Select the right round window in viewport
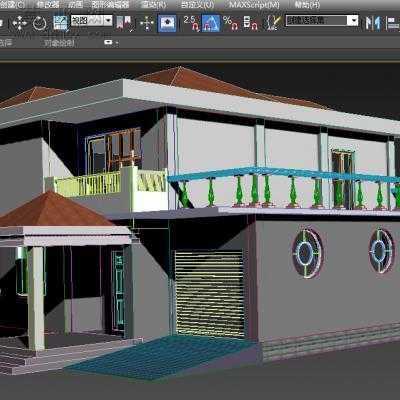The height and width of the screenshot is (400, 400). point(381,251)
